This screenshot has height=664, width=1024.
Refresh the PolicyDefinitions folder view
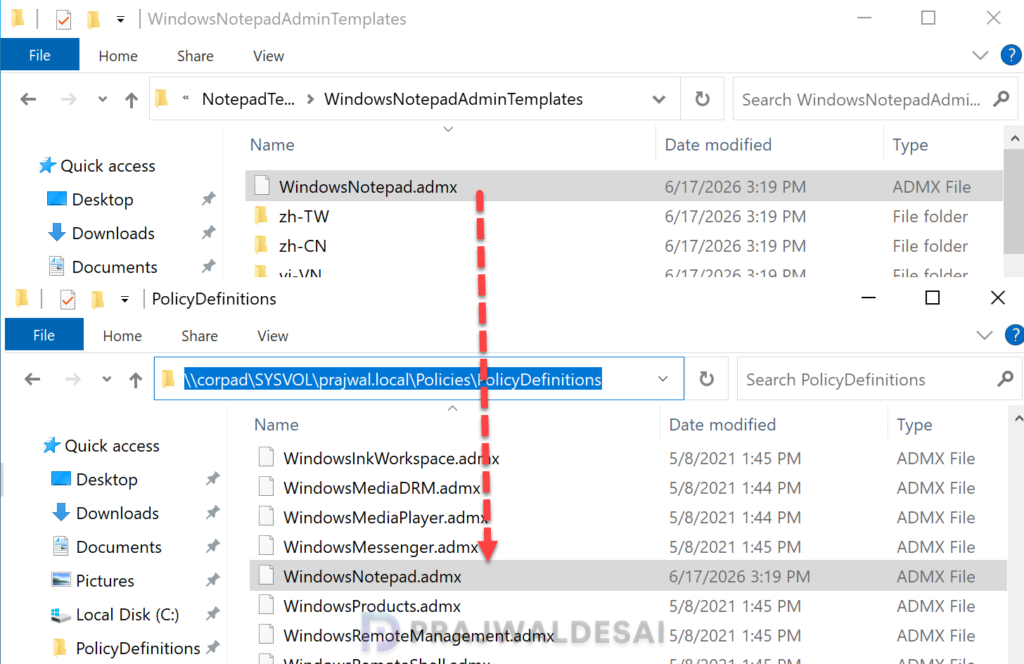point(707,379)
